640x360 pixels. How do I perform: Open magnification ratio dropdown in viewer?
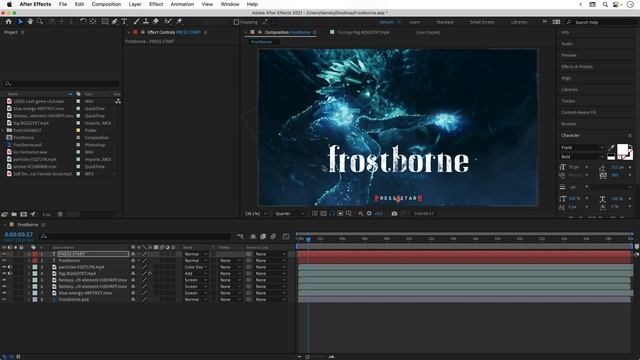point(256,213)
